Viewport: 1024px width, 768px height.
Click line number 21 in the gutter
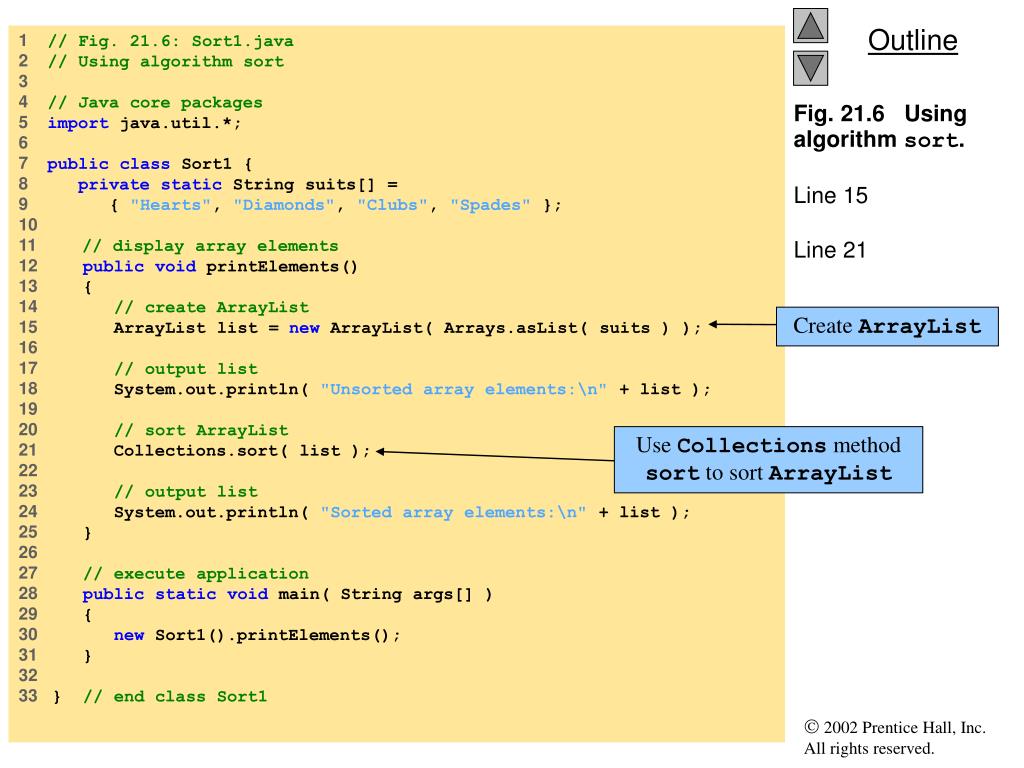click(x=27, y=450)
